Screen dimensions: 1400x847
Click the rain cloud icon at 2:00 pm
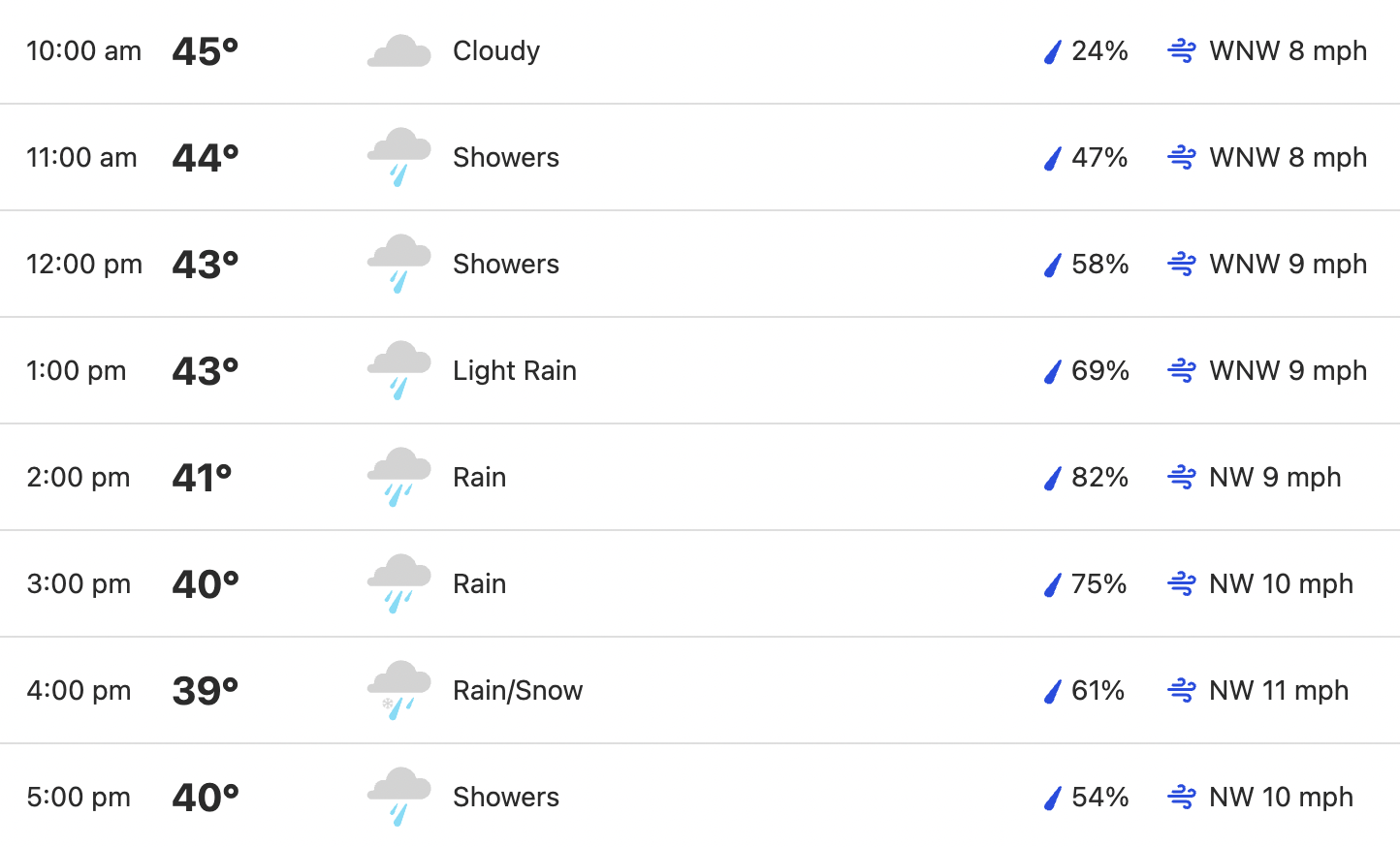click(398, 477)
